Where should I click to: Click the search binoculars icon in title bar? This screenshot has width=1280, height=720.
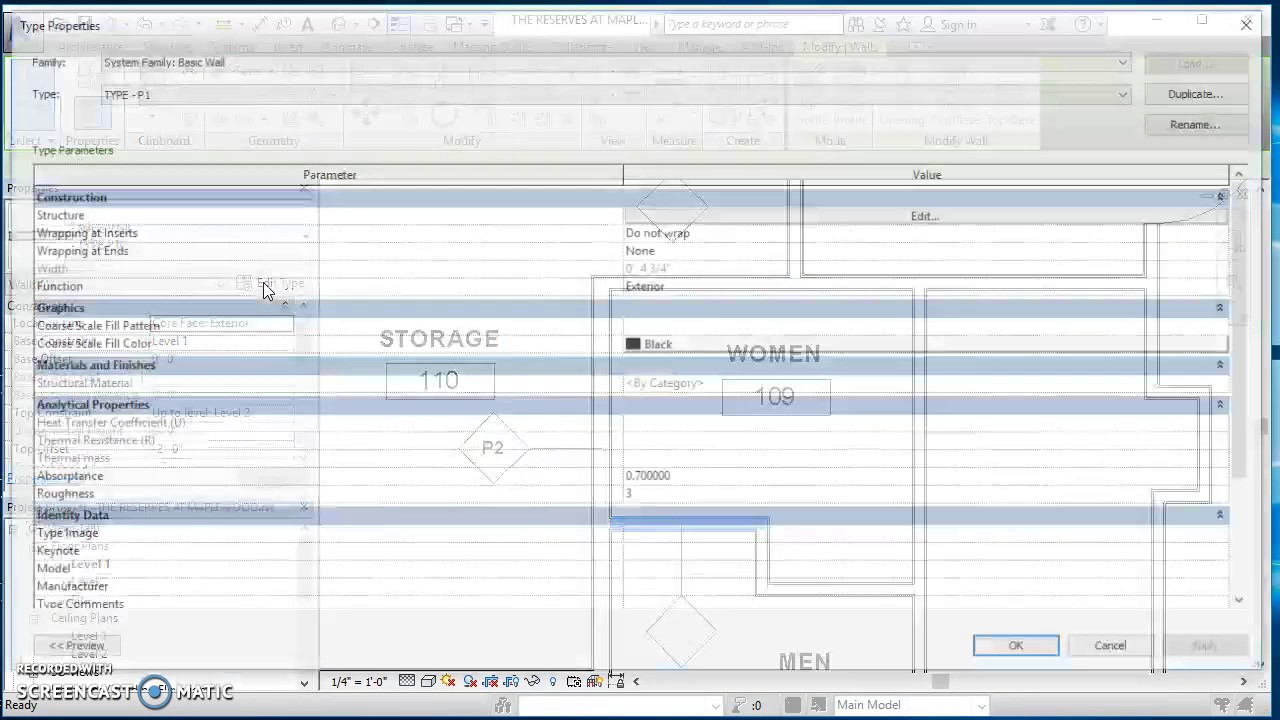pyautogui.click(x=856, y=24)
